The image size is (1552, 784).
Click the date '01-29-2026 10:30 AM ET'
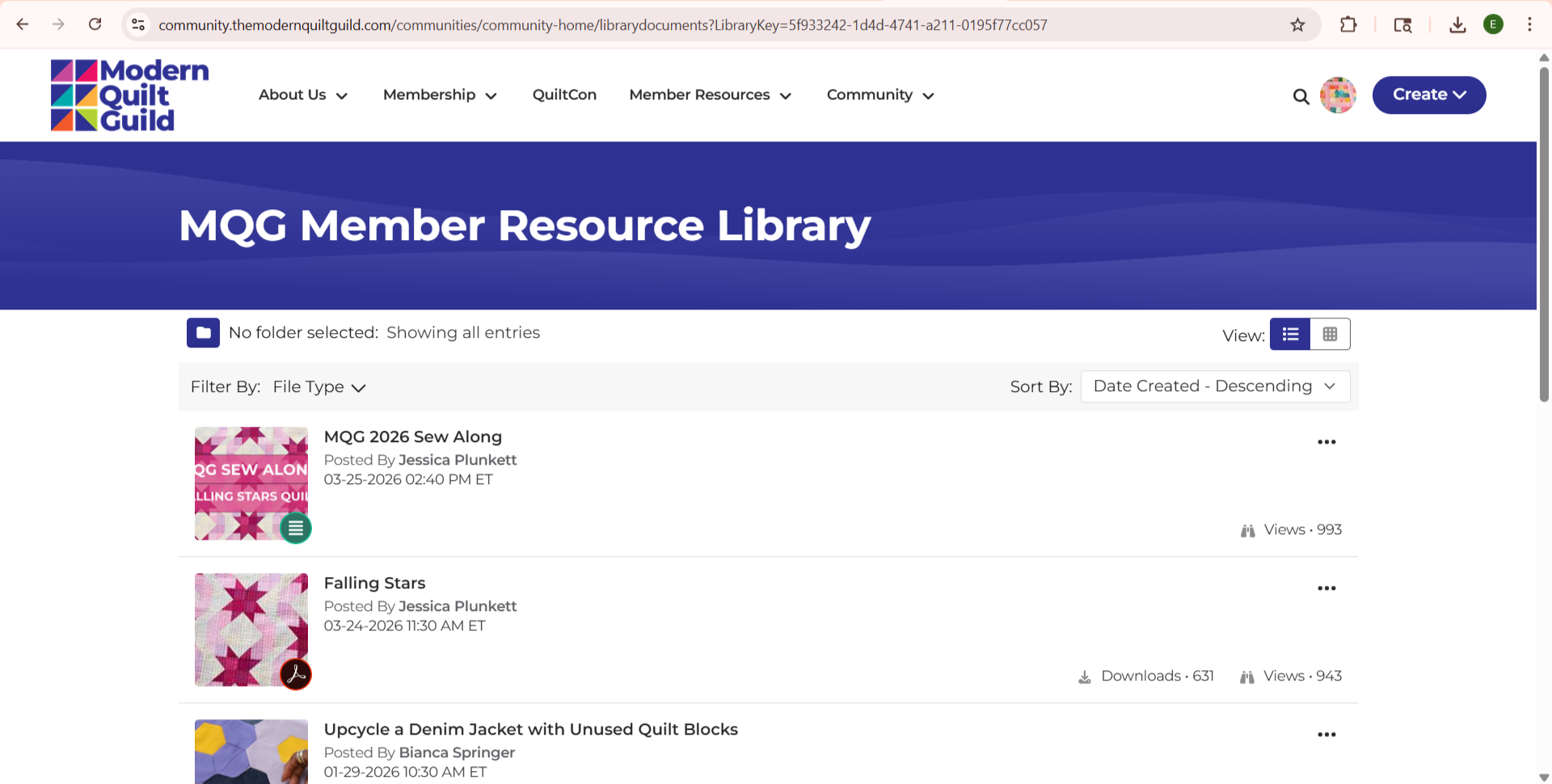tap(405, 772)
